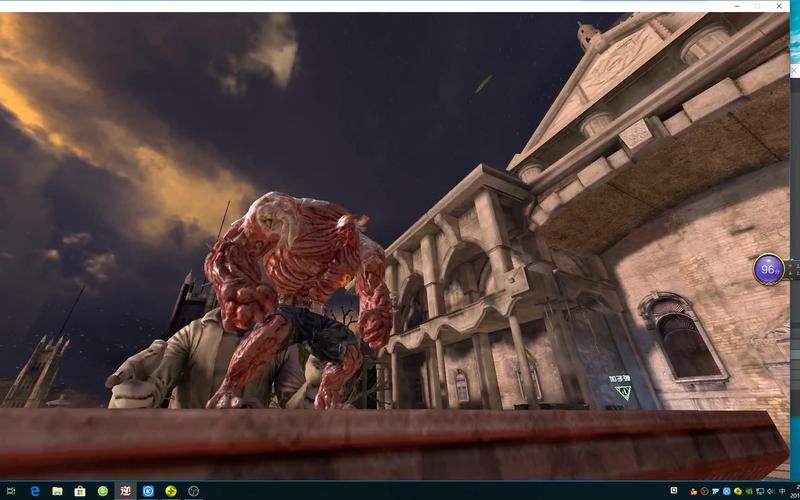The width and height of the screenshot is (800, 500).
Task: Open OBS Studio from the taskbar
Action: pyautogui.click(x=193, y=491)
